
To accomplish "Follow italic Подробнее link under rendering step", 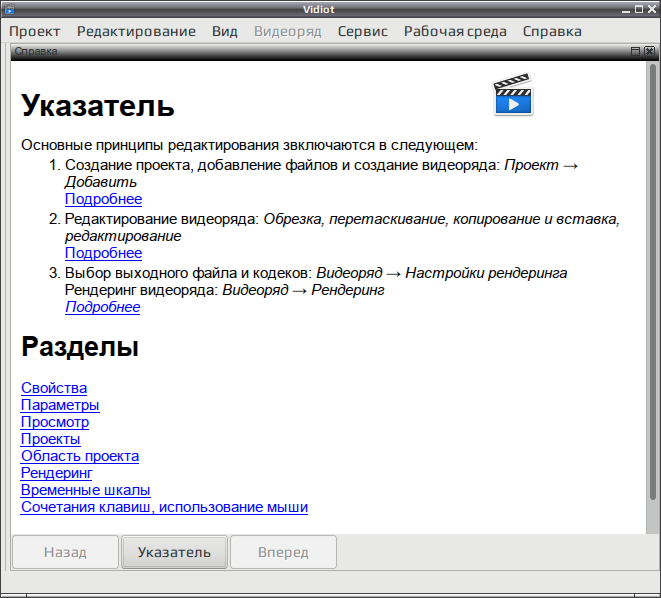I will [102, 307].
